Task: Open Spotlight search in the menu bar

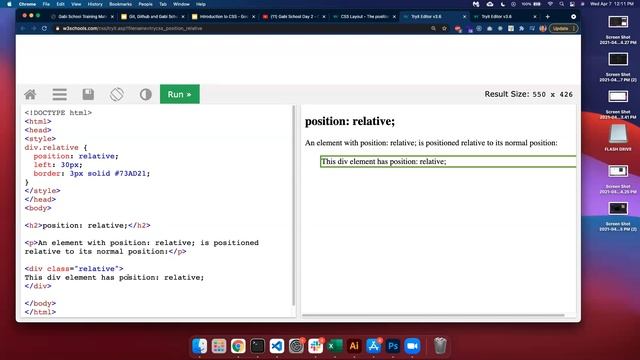Action: tap(562, 4)
